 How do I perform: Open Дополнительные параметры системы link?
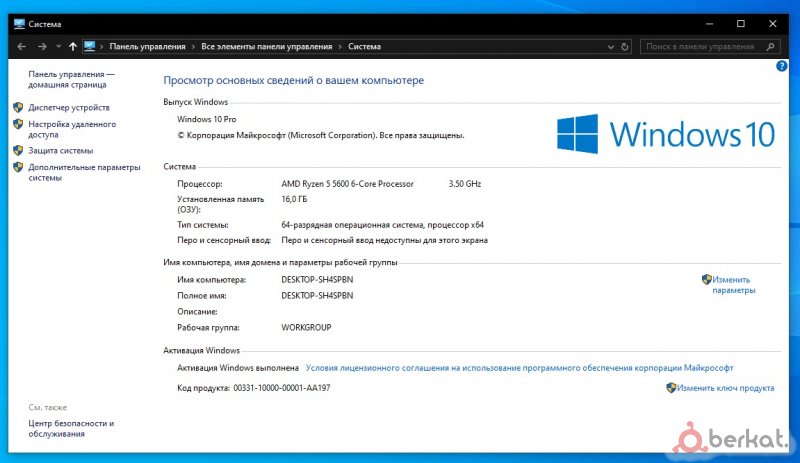pos(84,172)
